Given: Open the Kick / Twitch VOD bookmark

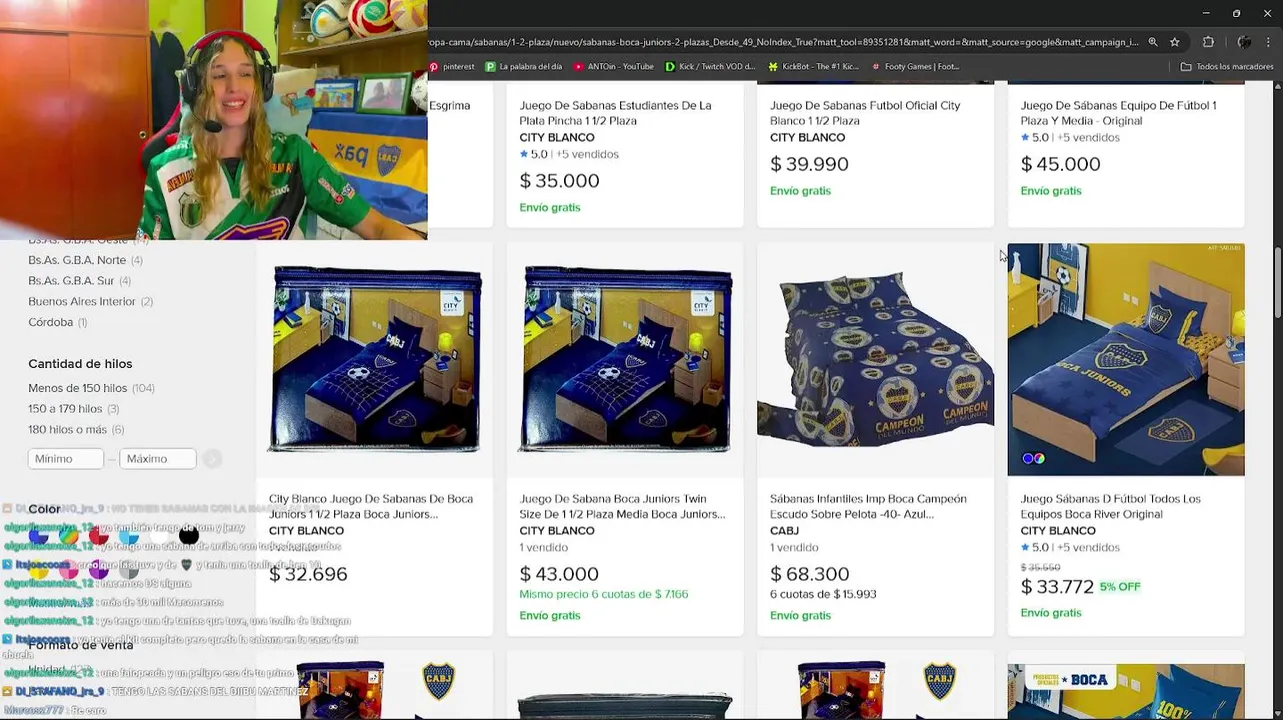Looking at the screenshot, I should click(710, 67).
